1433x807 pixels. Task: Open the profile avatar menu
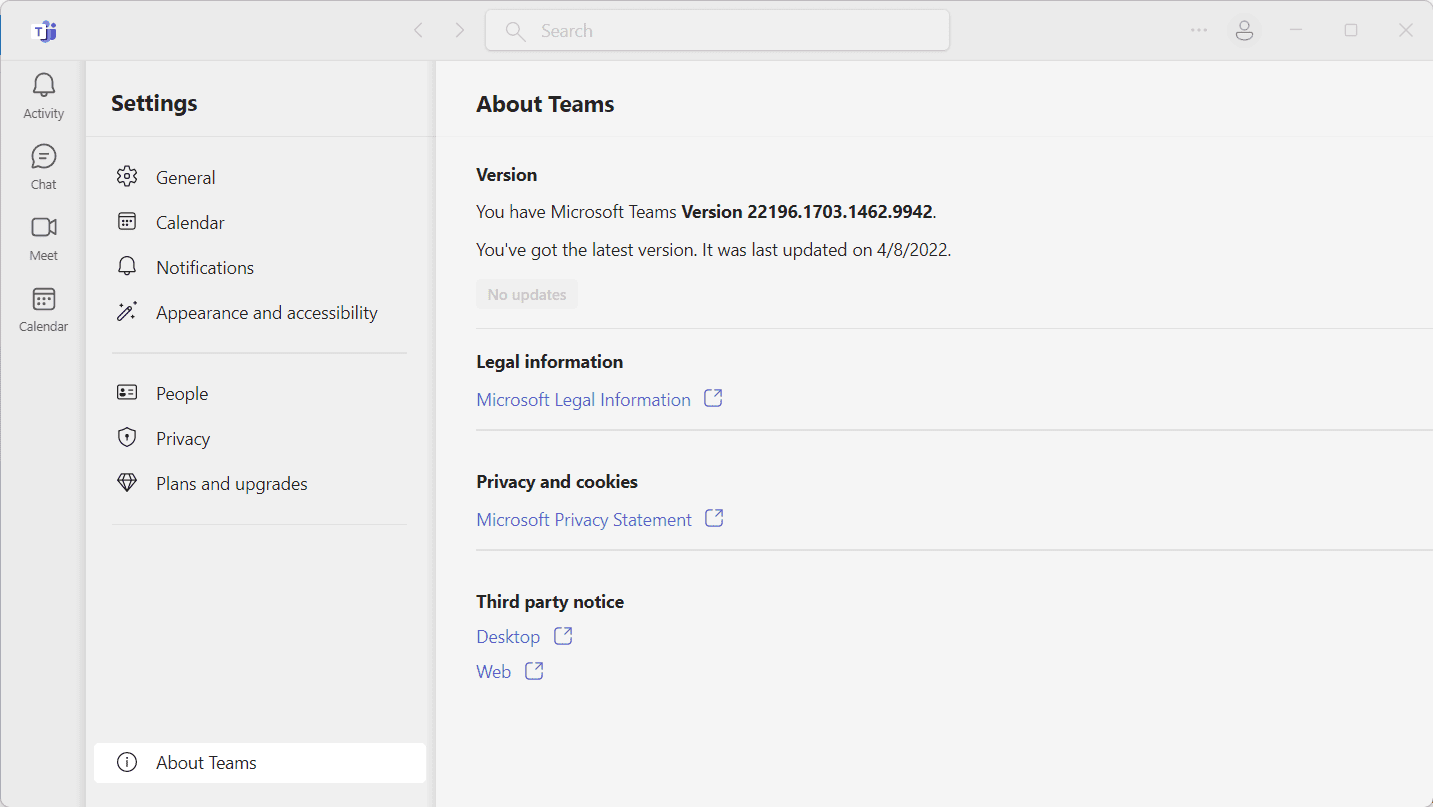1244,31
